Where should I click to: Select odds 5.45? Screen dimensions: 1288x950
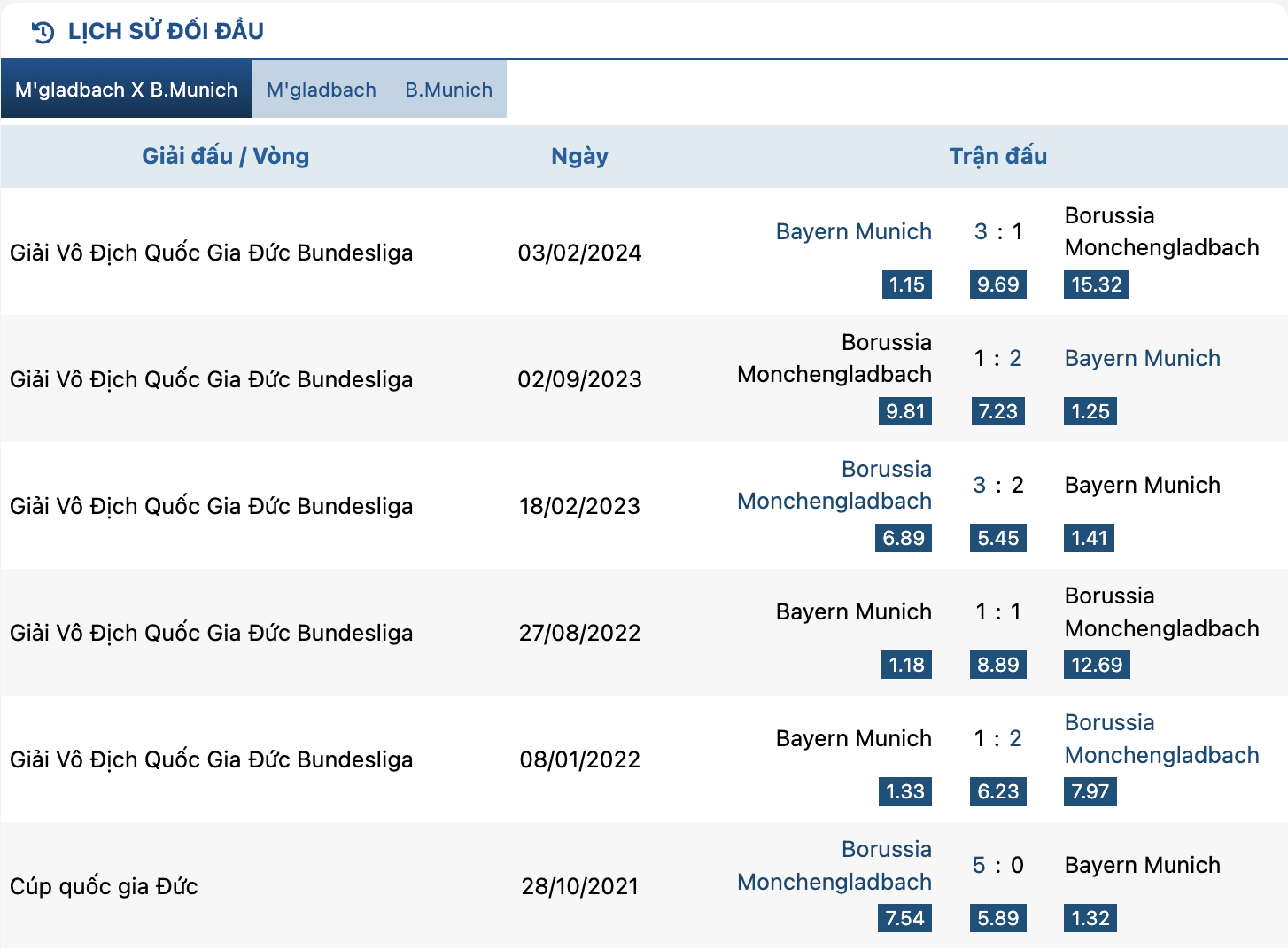click(998, 538)
